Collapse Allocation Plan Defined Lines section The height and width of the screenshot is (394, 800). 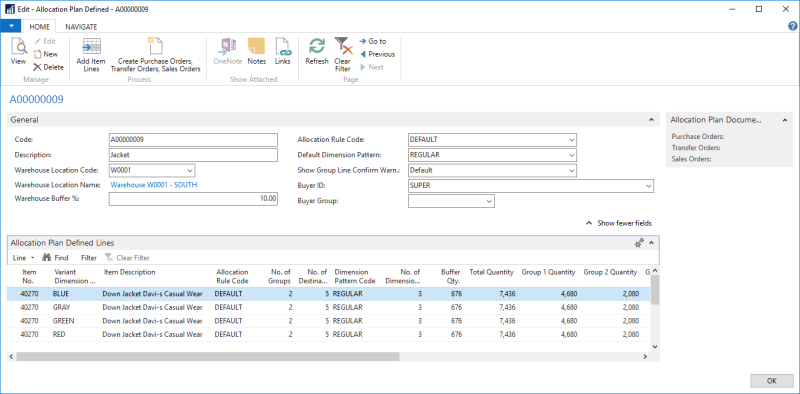click(652, 243)
